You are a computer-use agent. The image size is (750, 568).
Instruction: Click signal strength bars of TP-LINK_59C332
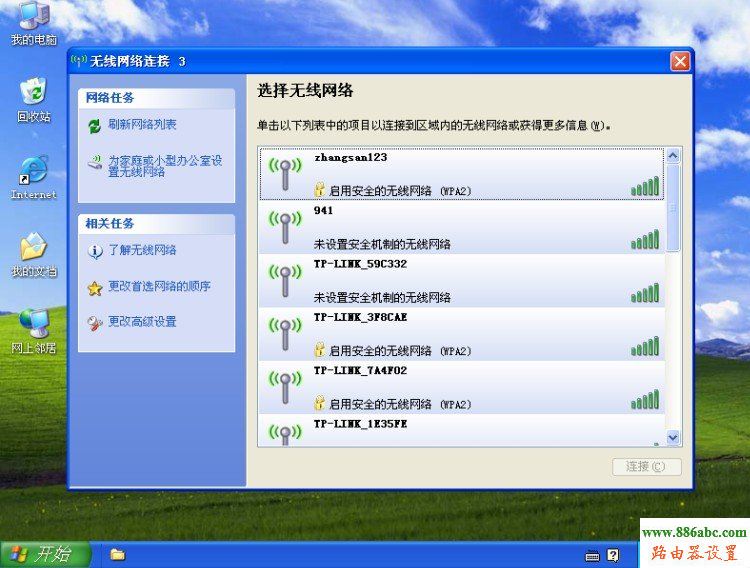point(645,293)
